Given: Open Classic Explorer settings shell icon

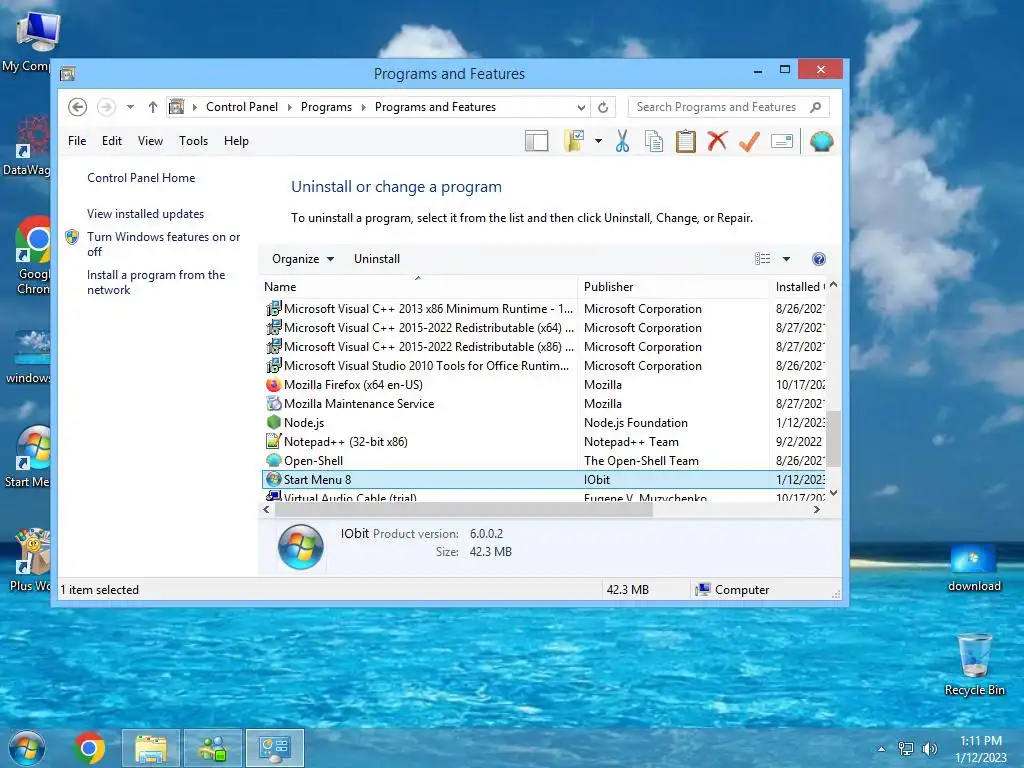Looking at the screenshot, I should [822, 141].
